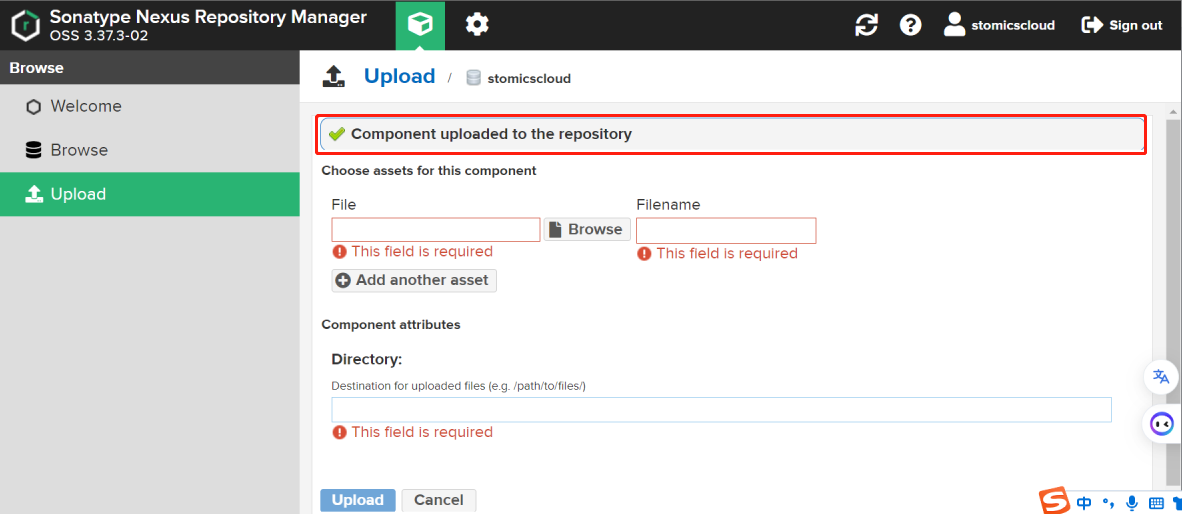
Task: Open the Browse server contents cube icon
Action: pyautogui.click(x=420, y=25)
